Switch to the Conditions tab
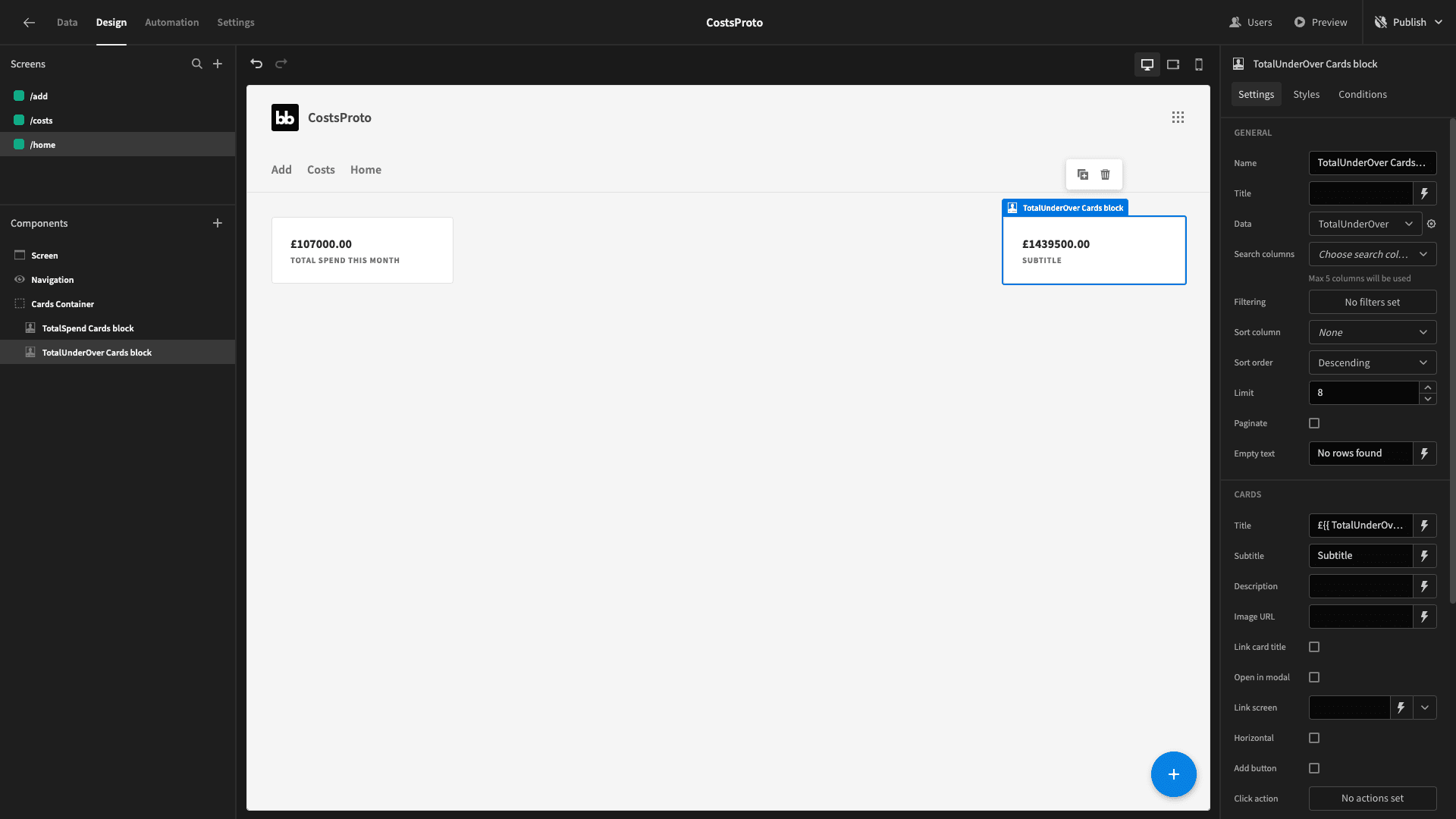The width and height of the screenshot is (1456, 819). click(x=1363, y=94)
